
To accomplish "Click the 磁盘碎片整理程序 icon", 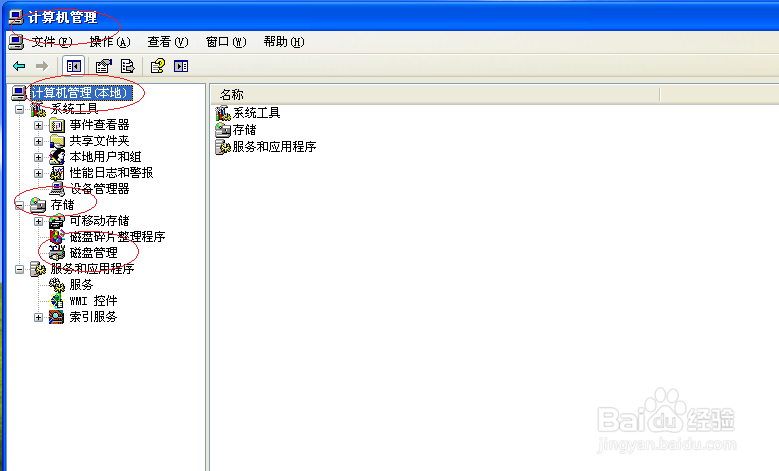I will (57, 237).
